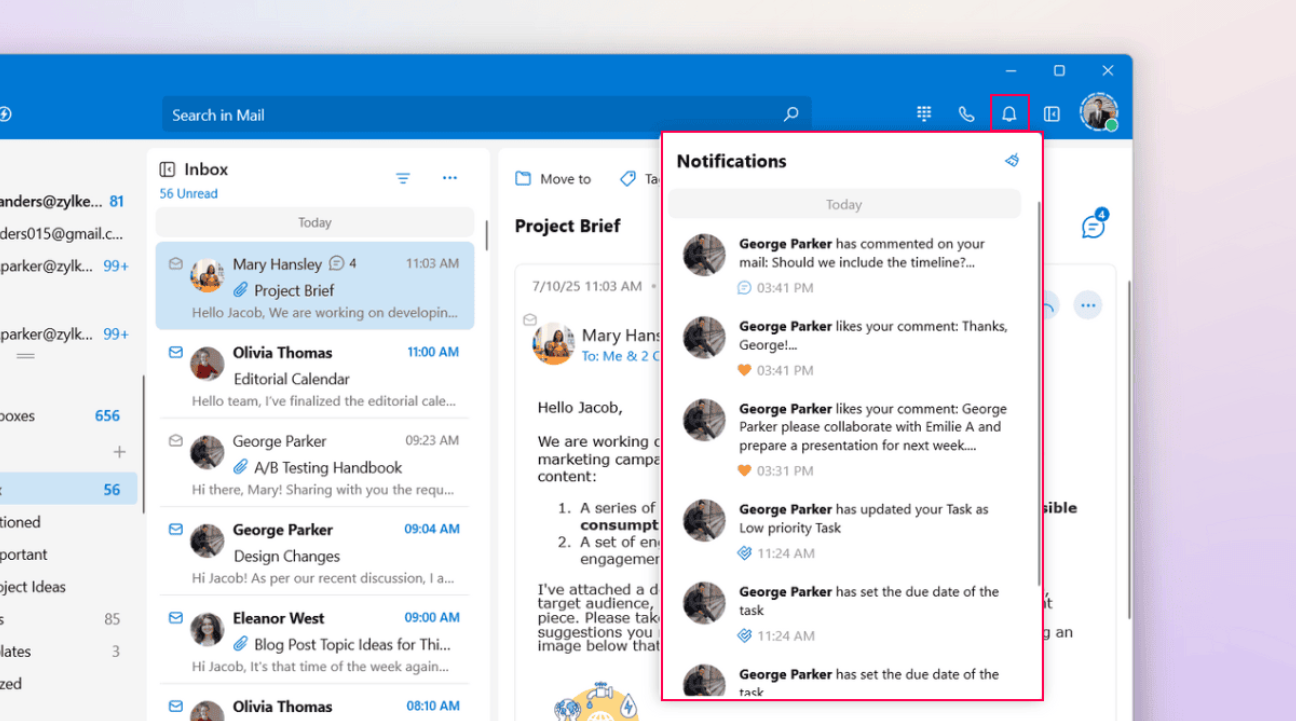The image size is (1296, 721).
Task: Click the Inbox message list scrollbar
Action: [x=486, y=235]
